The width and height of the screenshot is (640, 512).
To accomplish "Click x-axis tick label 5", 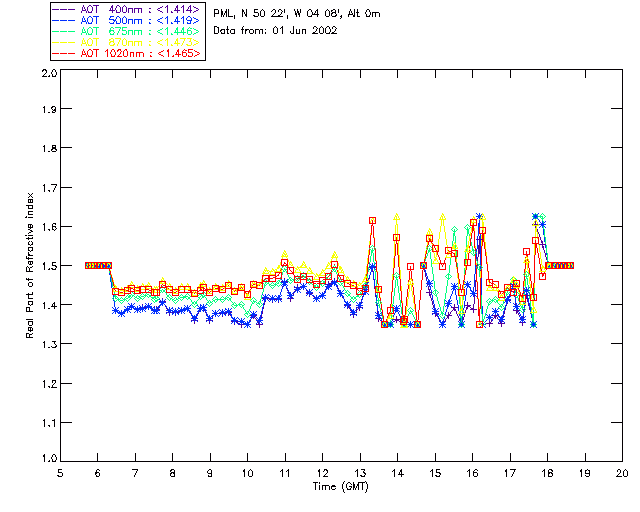I will click(x=60, y=473).
